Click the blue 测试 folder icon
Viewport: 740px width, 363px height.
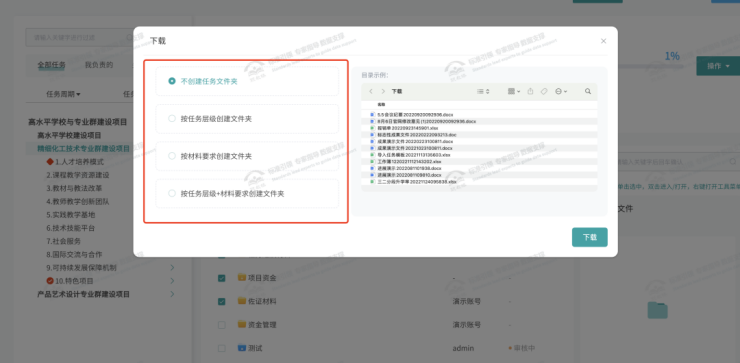(242, 348)
